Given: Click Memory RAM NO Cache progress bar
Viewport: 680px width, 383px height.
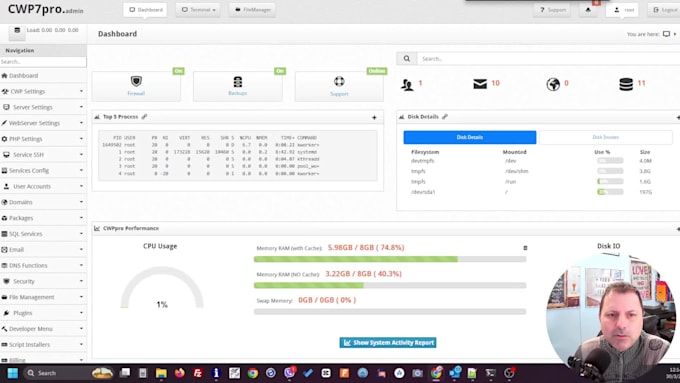Looking at the screenshot, I should 390,285.
